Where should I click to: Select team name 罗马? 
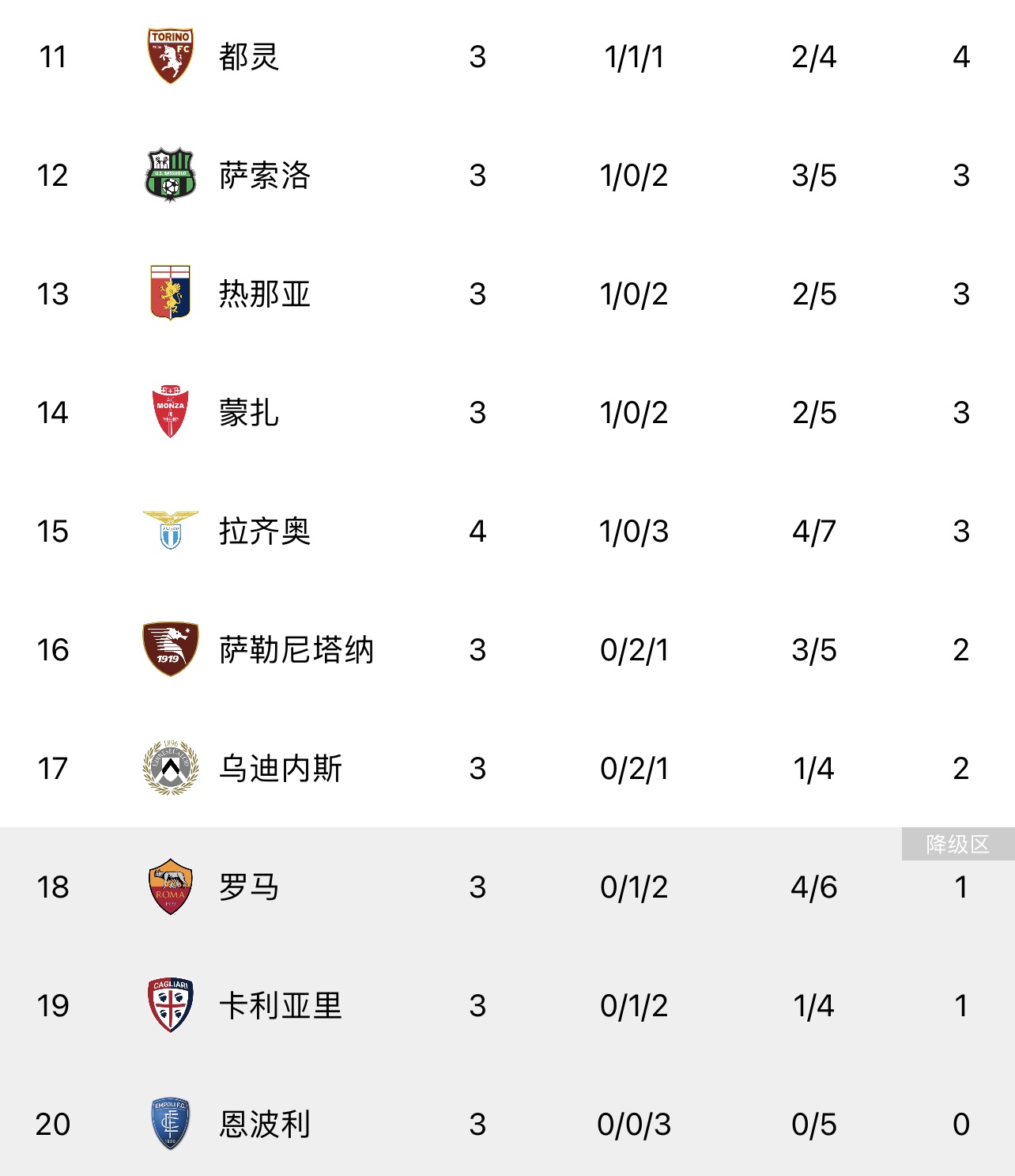(249, 887)
